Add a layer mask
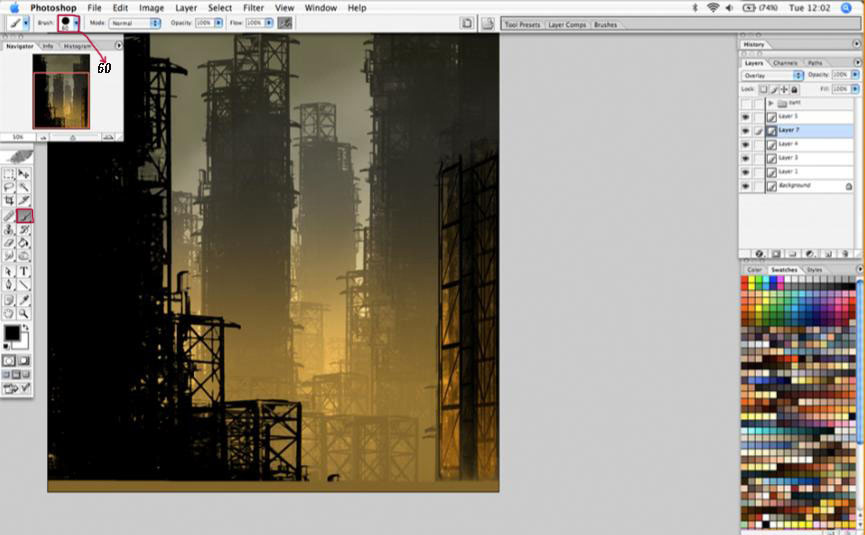 [x=776, y=254]
